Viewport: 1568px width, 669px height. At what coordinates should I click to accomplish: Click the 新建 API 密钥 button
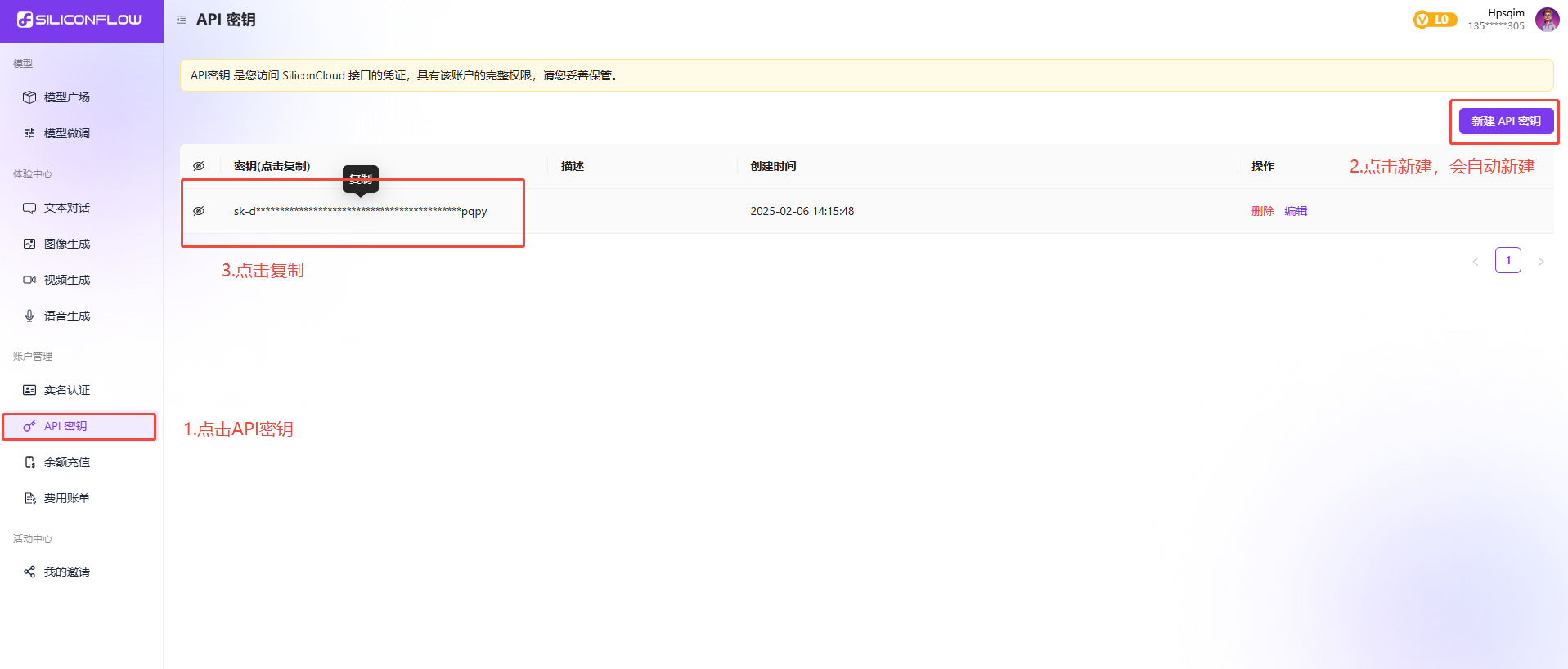click(1506, 121)
